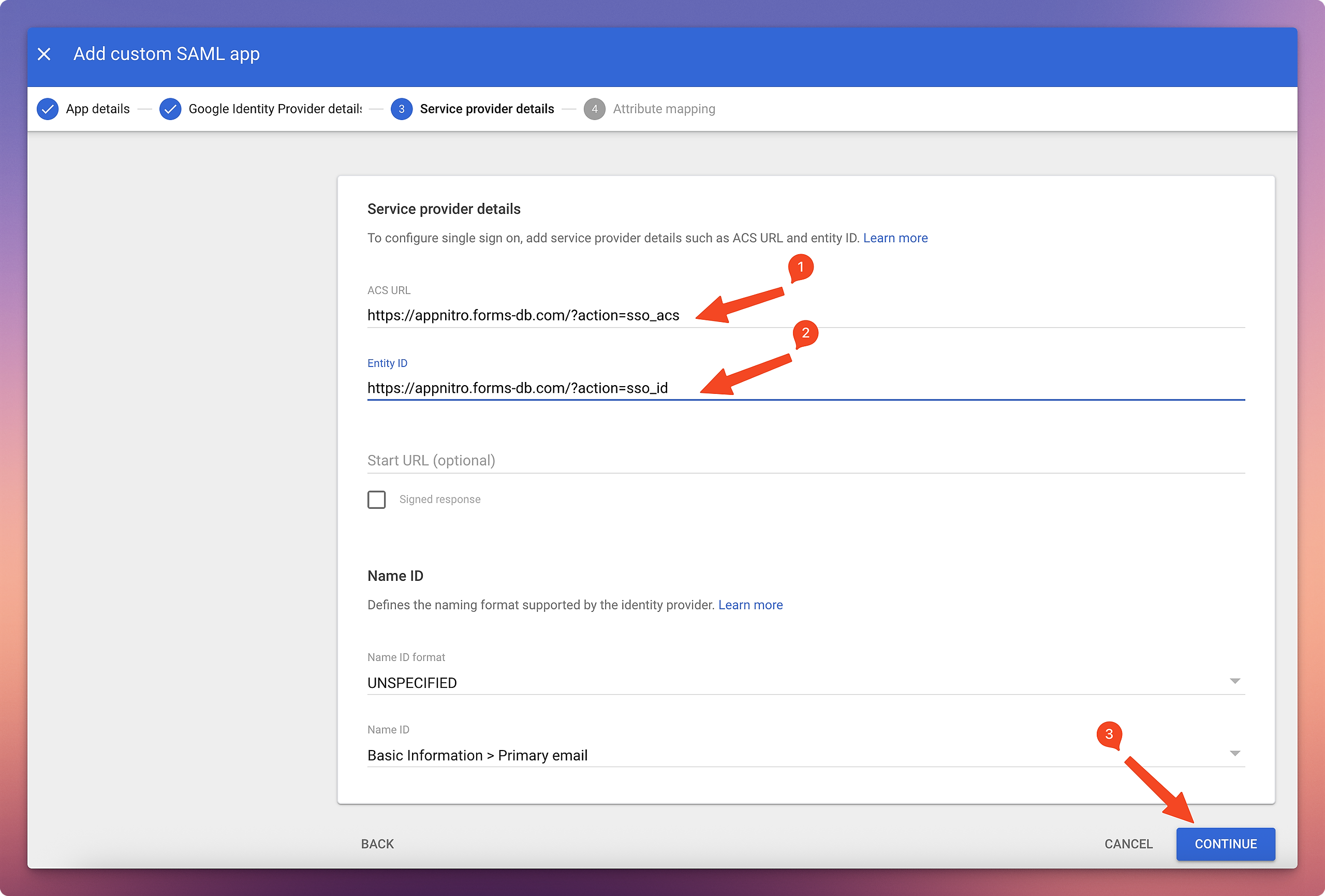
Task: Go to the App details step
Action: click(97, 109)
